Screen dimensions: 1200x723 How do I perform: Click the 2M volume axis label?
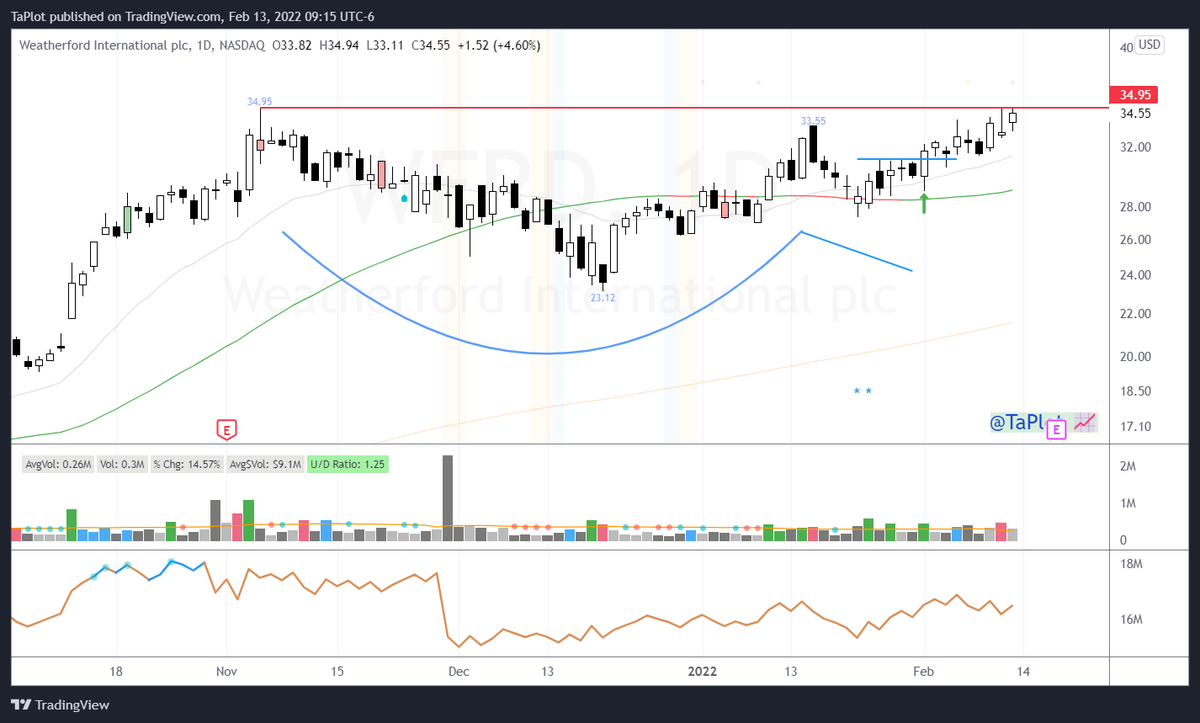1127,467
